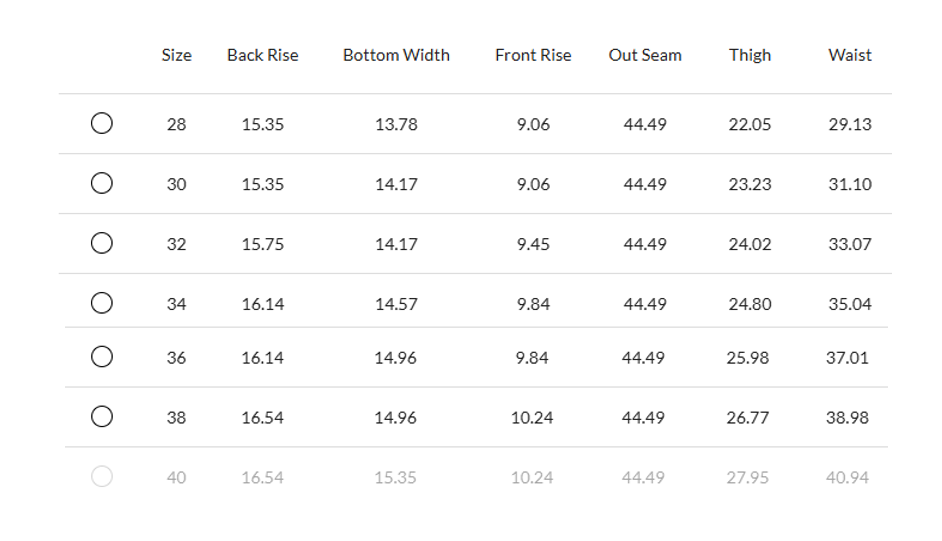Select the size 28 radio button
This screenshot has height=541, width=942.
[x=101, y=124]
